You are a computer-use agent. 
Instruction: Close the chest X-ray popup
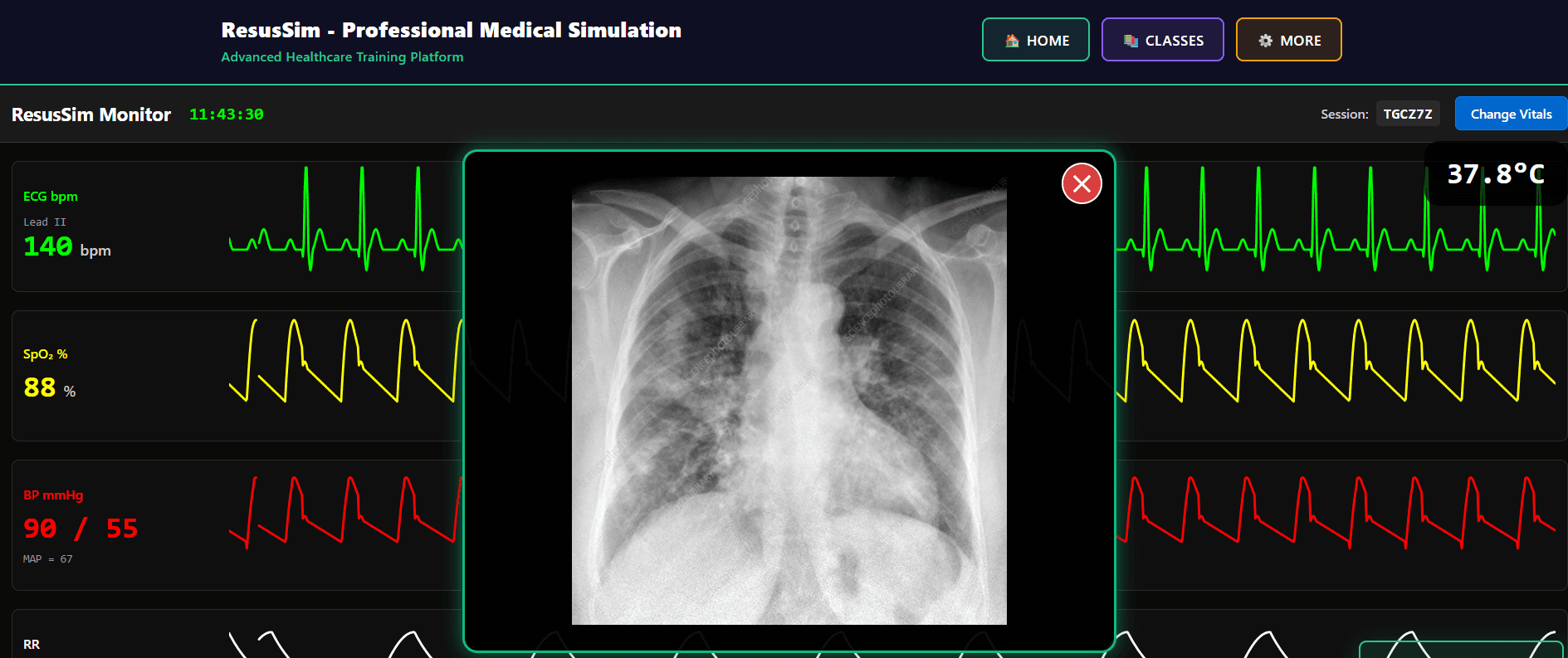click(x=1082, y=183)
